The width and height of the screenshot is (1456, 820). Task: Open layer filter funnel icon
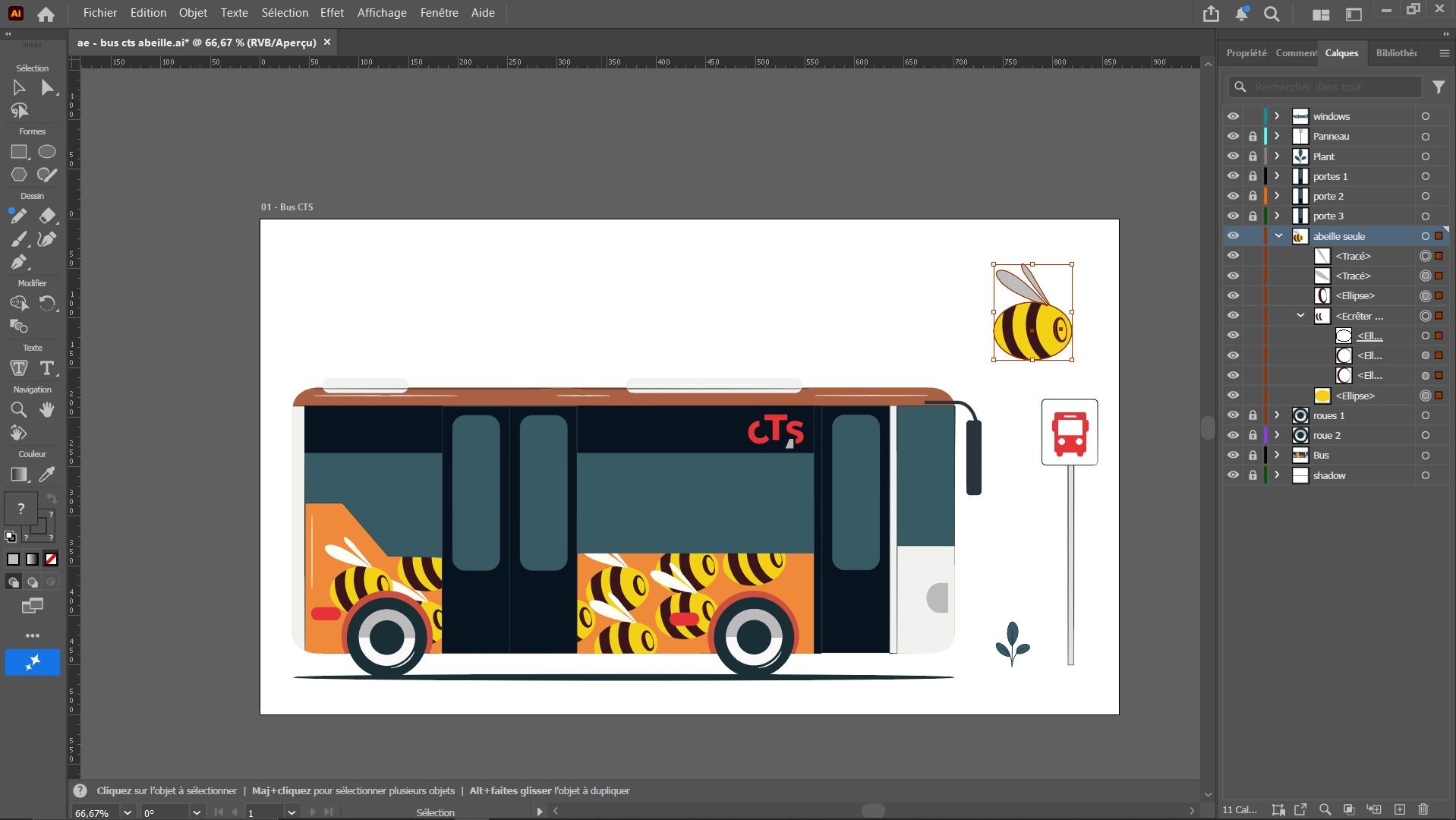pyautogui.click(x=1439, y=87)
